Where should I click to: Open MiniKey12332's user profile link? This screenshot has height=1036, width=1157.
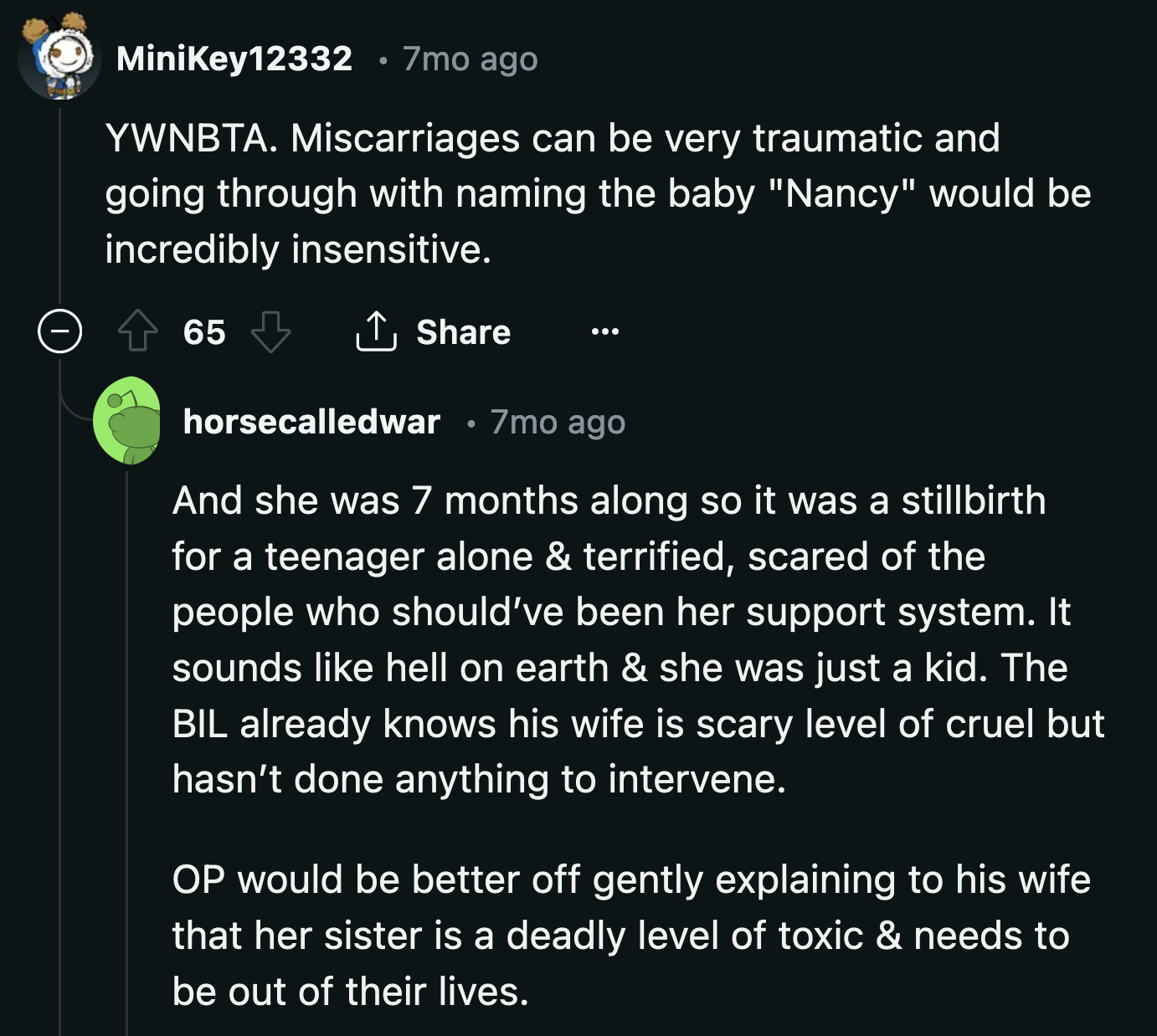point(234,59)
